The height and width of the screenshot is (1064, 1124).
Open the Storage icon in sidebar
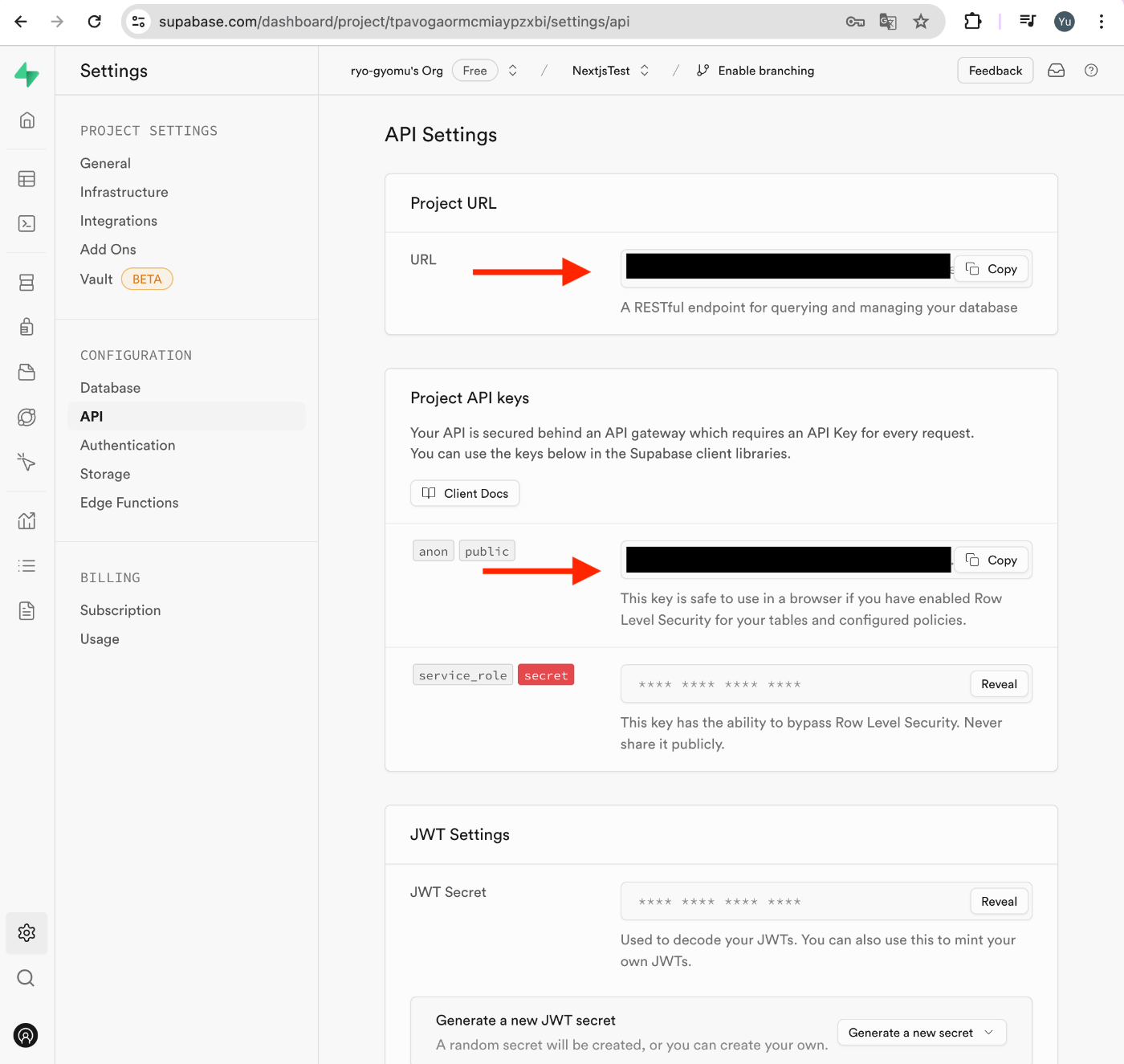(26, 372)
